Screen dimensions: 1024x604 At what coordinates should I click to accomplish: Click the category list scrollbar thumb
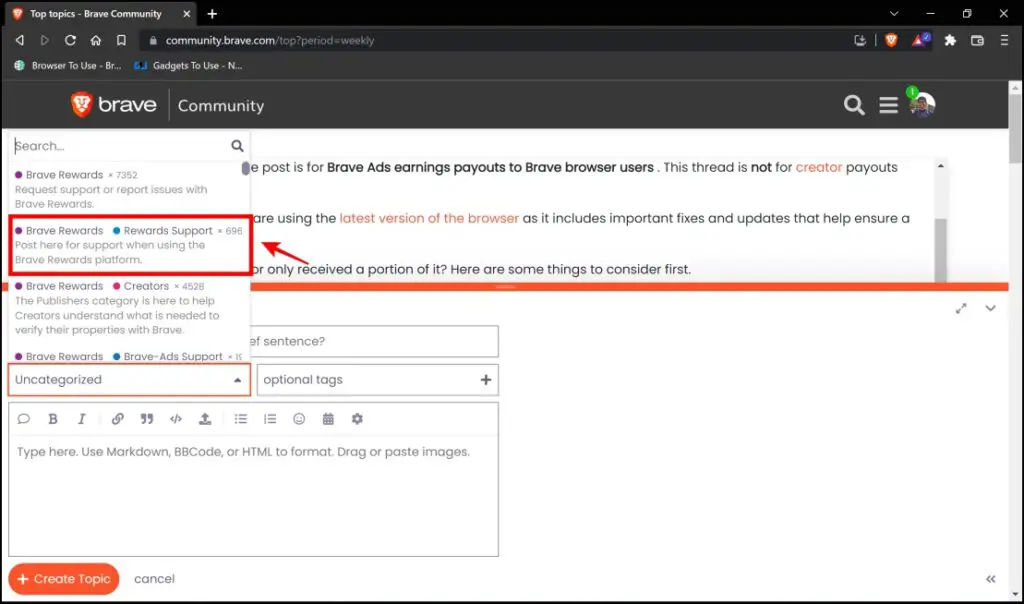coord(246,168)
